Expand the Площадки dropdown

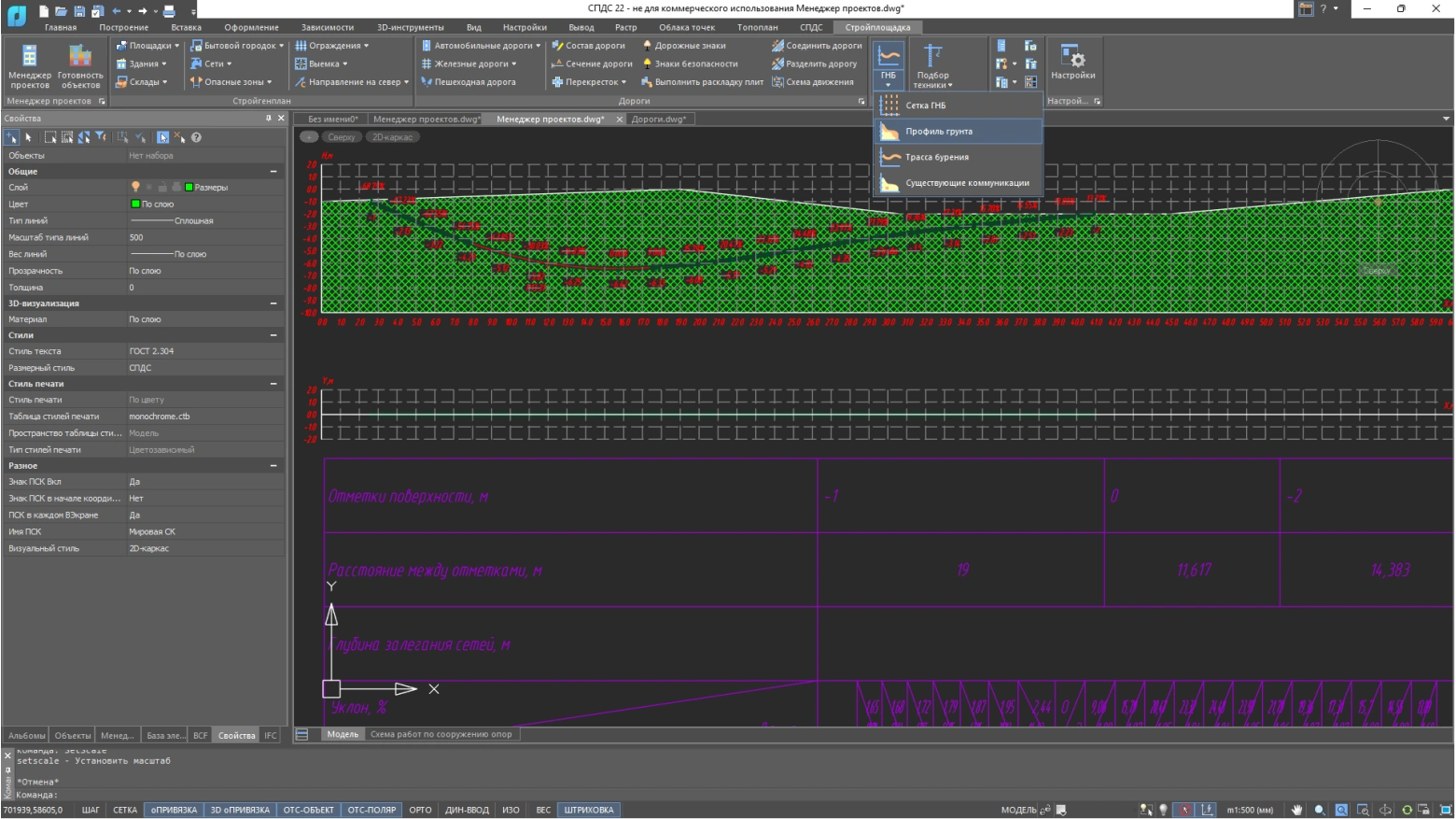pos(149,46)
